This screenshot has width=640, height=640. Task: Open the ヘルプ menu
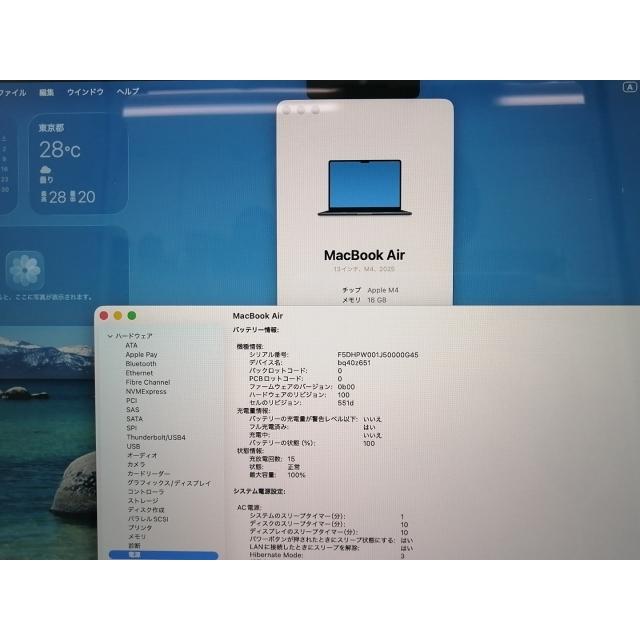click(x=128, y=92)
